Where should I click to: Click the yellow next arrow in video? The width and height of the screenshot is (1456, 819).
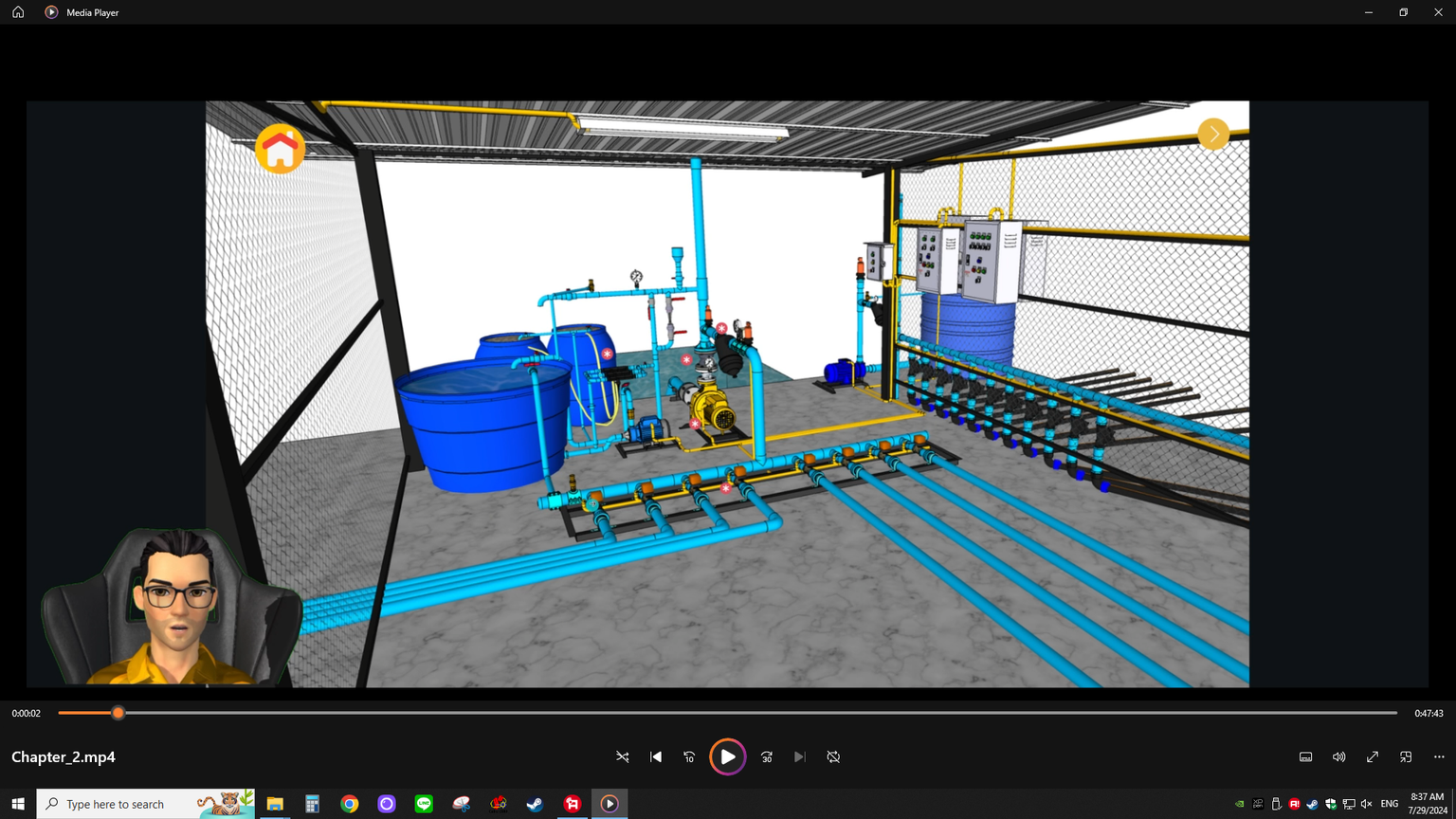1213,134
